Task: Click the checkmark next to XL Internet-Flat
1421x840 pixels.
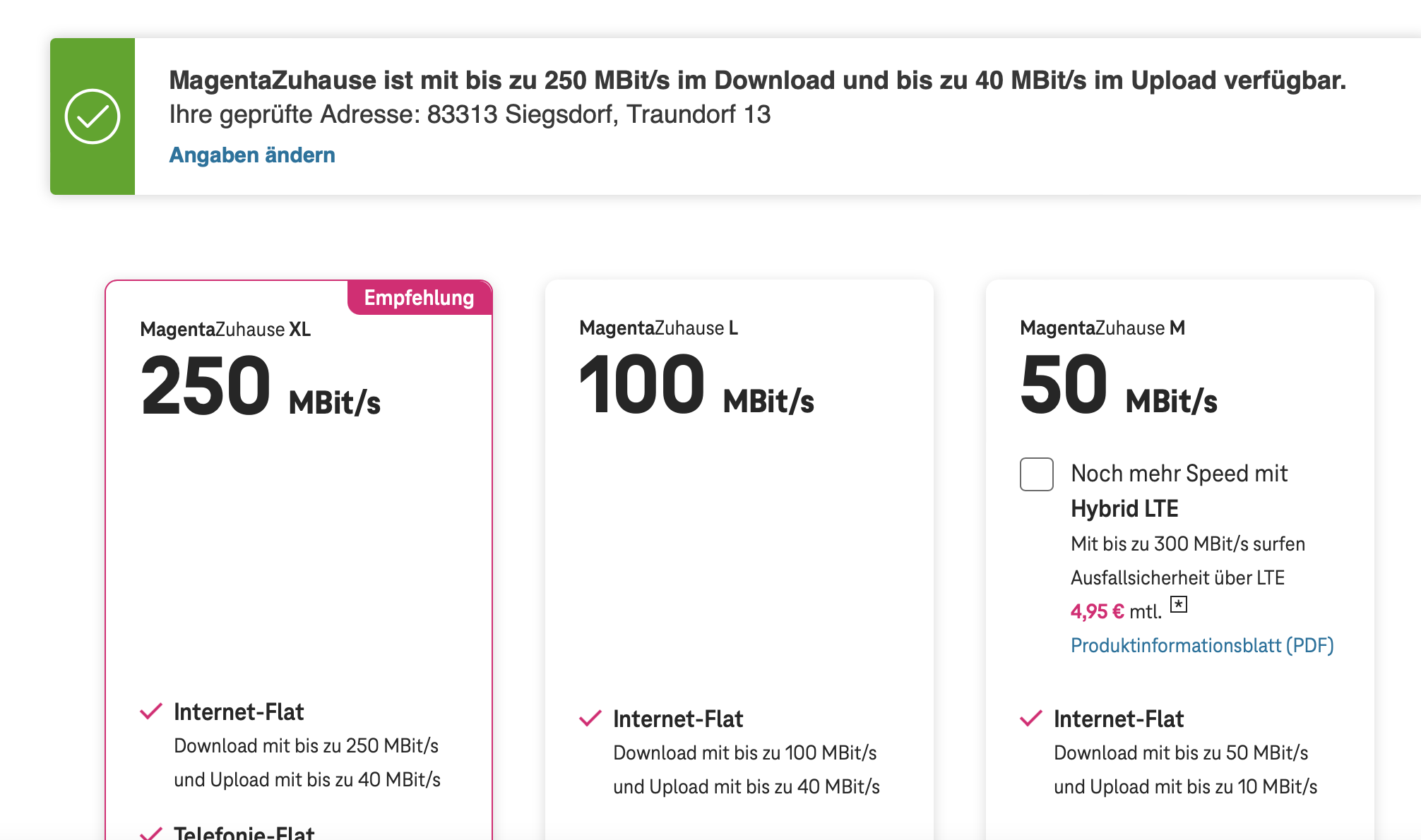Action: point(151,712)
